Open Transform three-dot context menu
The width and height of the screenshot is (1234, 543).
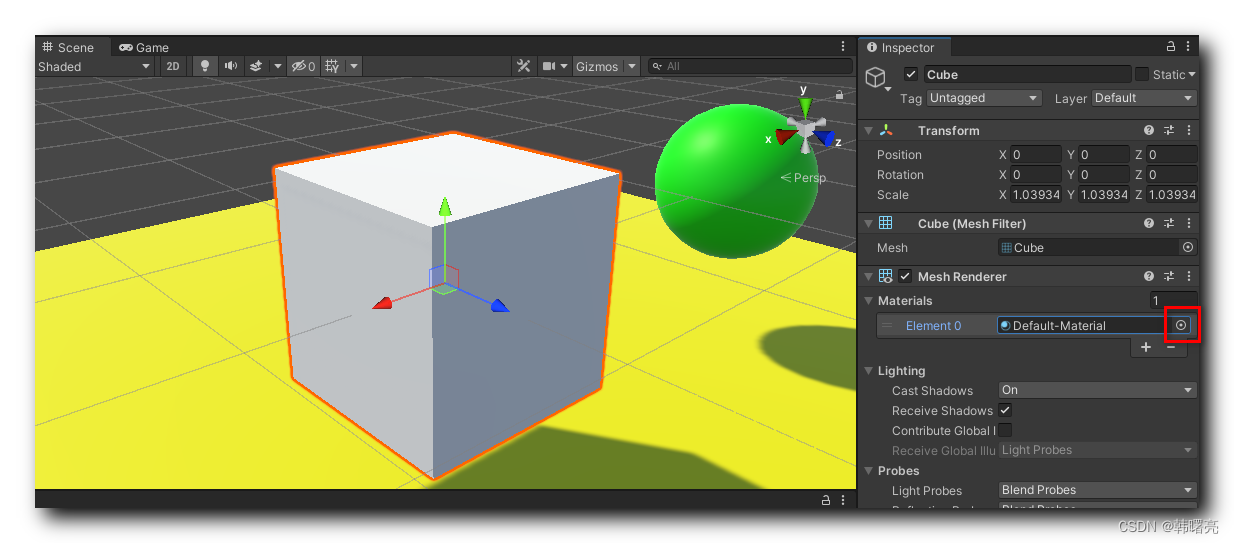tap(1188, 130)
